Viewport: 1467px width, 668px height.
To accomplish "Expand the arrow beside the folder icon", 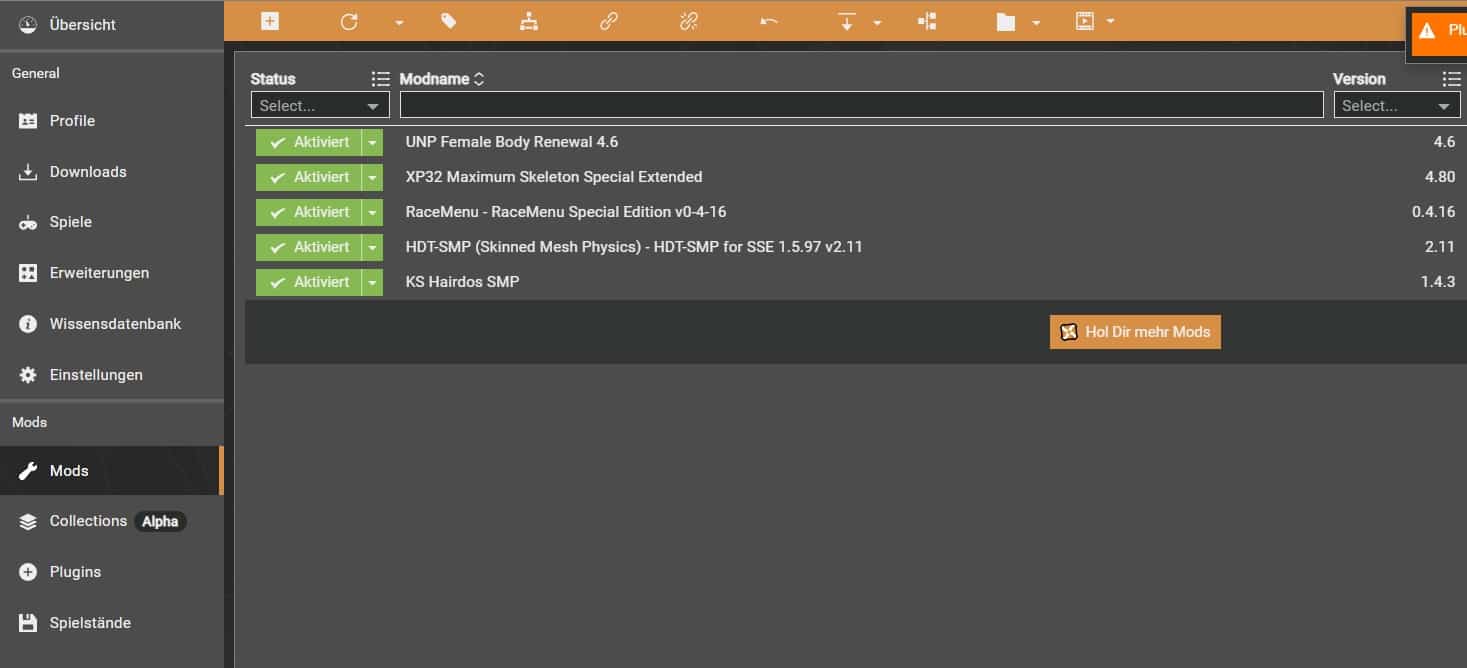I will click(1036, 22).
